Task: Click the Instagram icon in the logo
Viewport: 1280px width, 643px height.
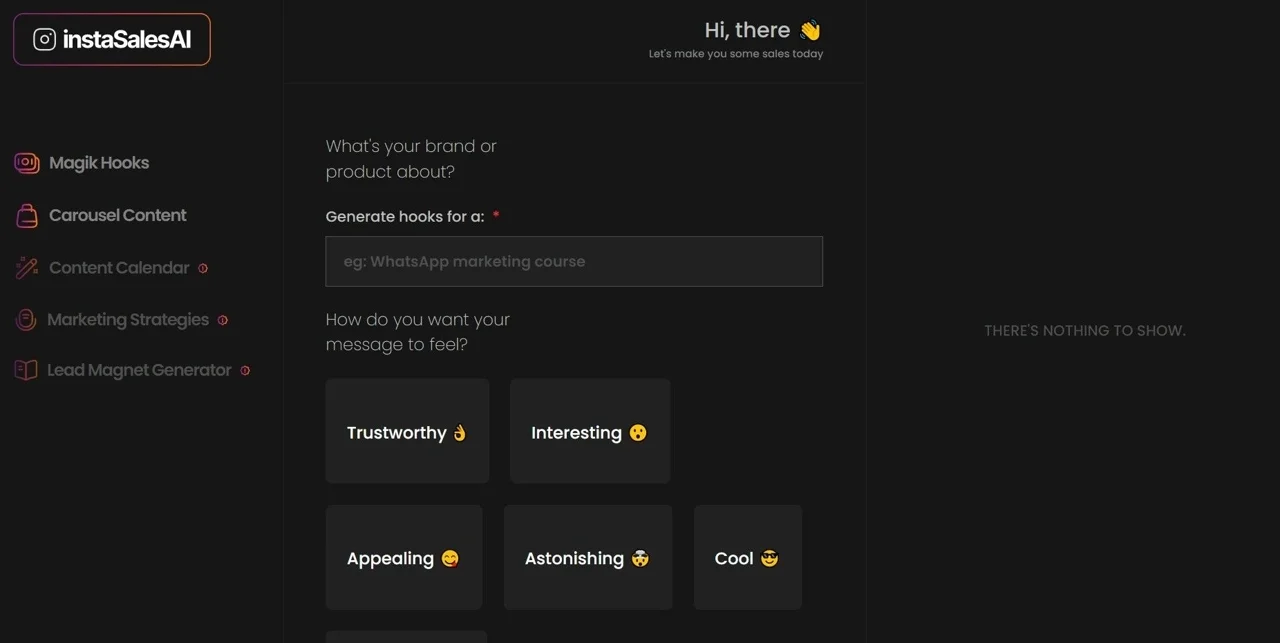Action: 44,39
